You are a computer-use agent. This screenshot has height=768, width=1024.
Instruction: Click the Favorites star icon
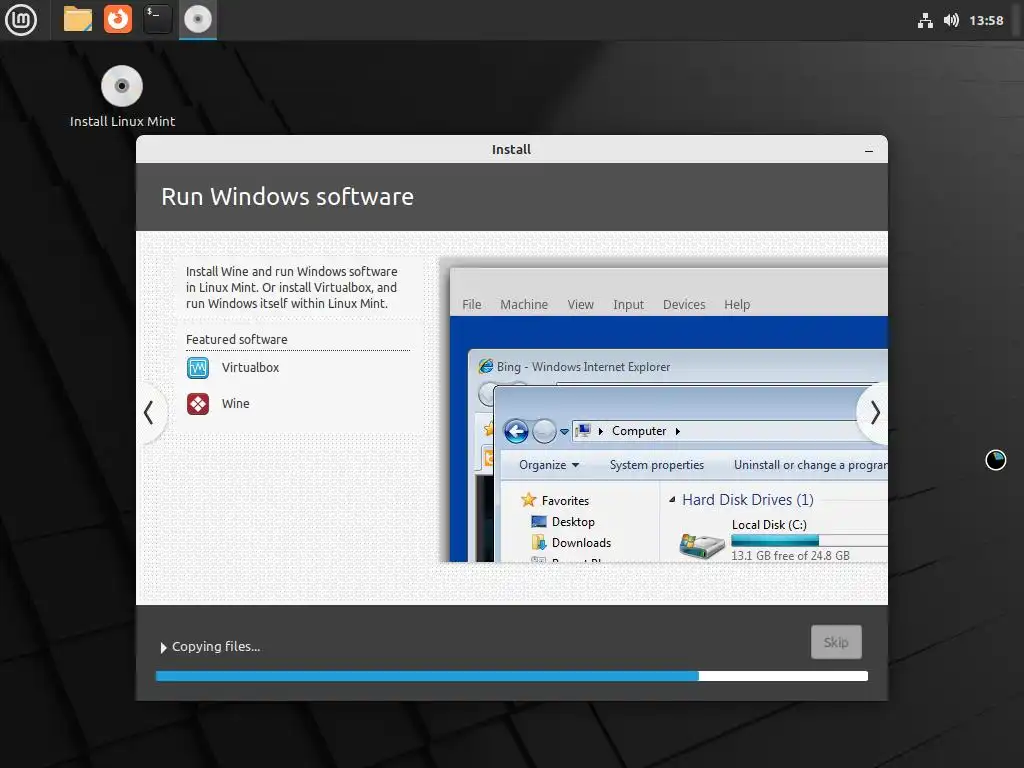pos(528,500)
